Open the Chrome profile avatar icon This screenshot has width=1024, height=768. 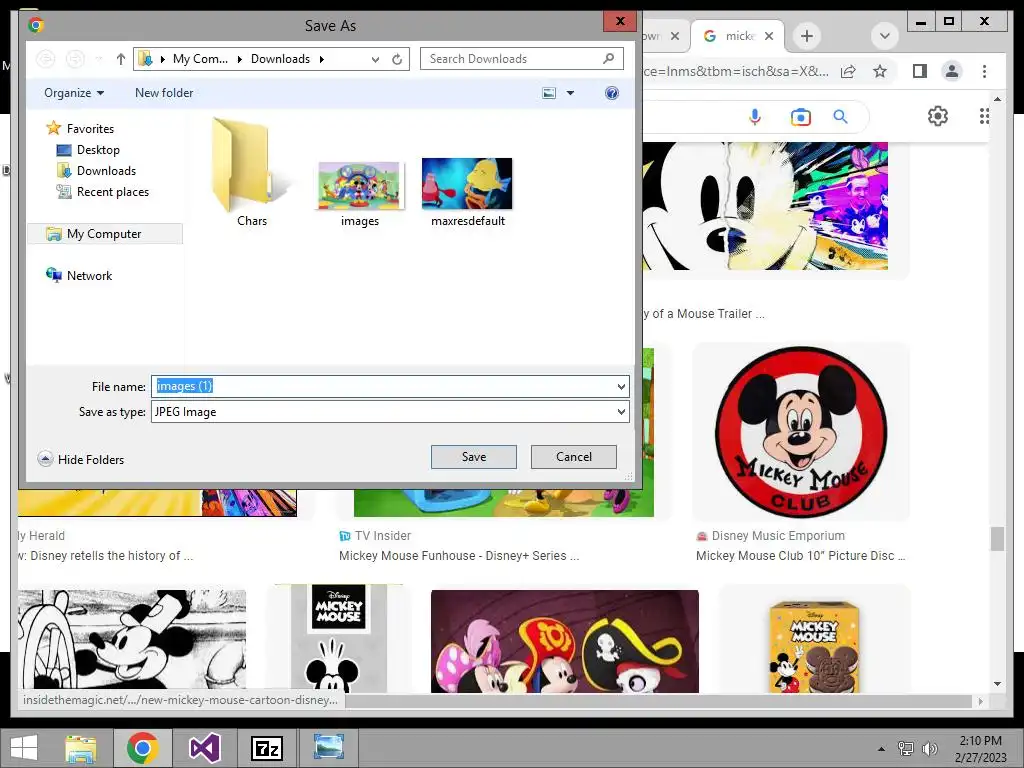pos(952,71)
